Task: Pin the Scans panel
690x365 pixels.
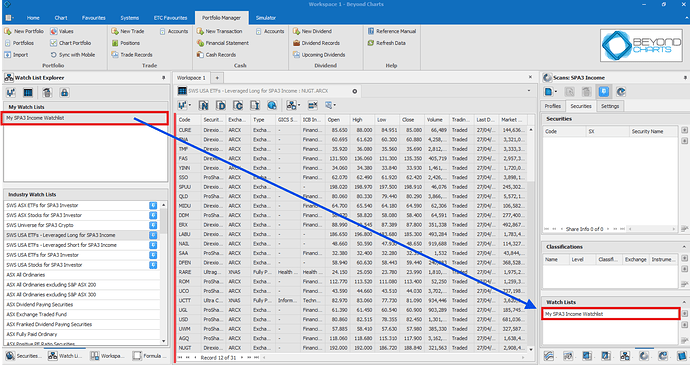Action: pos(685,77)
